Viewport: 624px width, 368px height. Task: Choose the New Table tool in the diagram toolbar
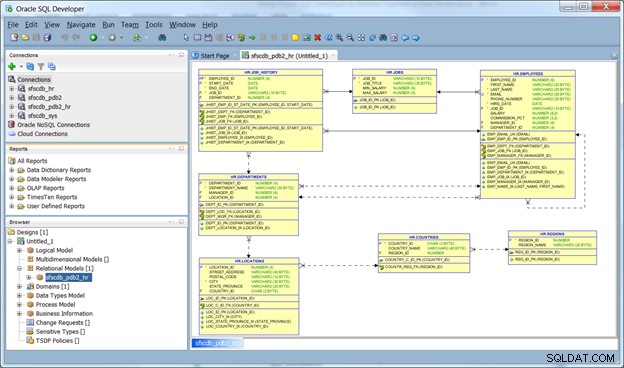pyautogui.click(x=197, y=37)
